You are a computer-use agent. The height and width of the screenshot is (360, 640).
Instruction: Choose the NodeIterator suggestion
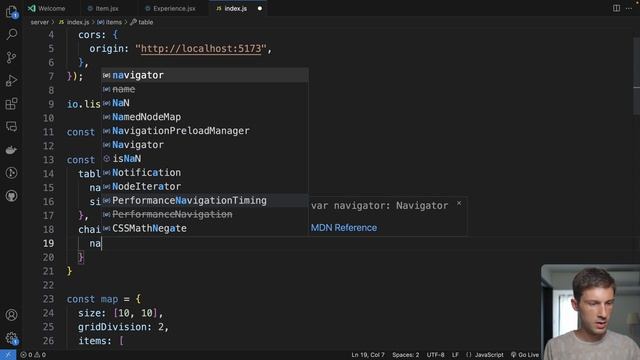click(205, 186)
